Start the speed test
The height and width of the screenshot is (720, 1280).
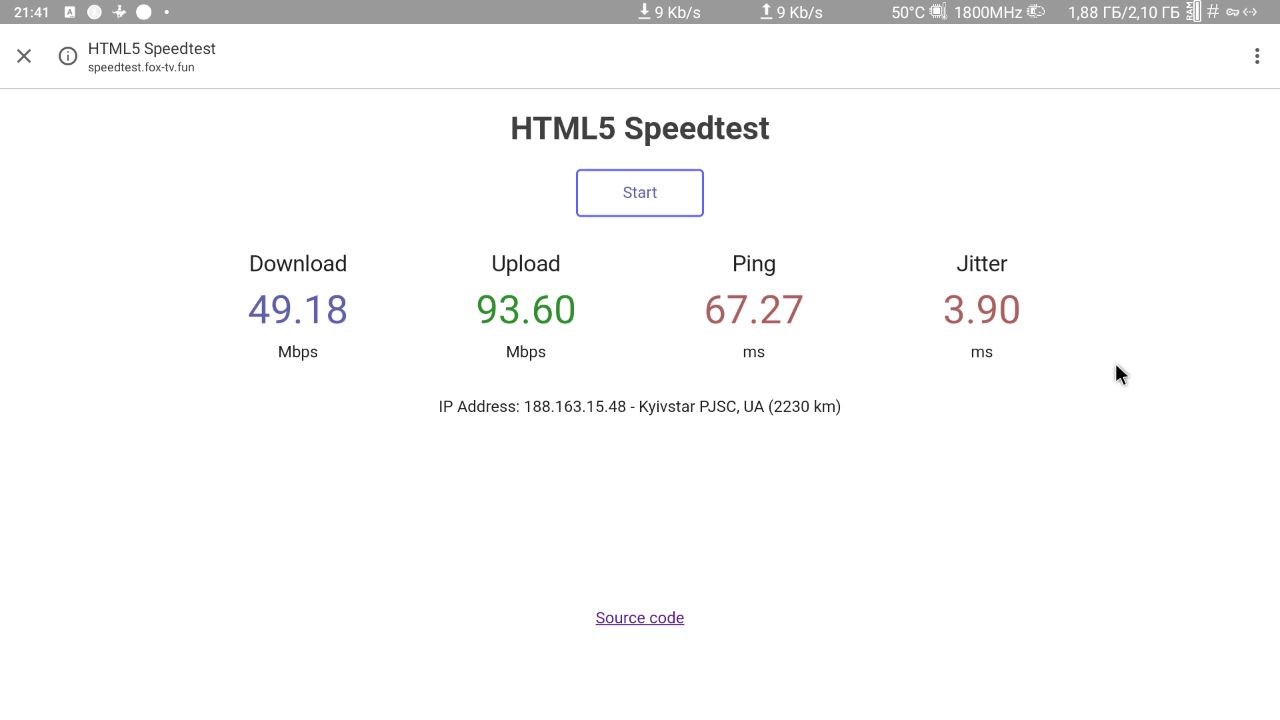640,193
